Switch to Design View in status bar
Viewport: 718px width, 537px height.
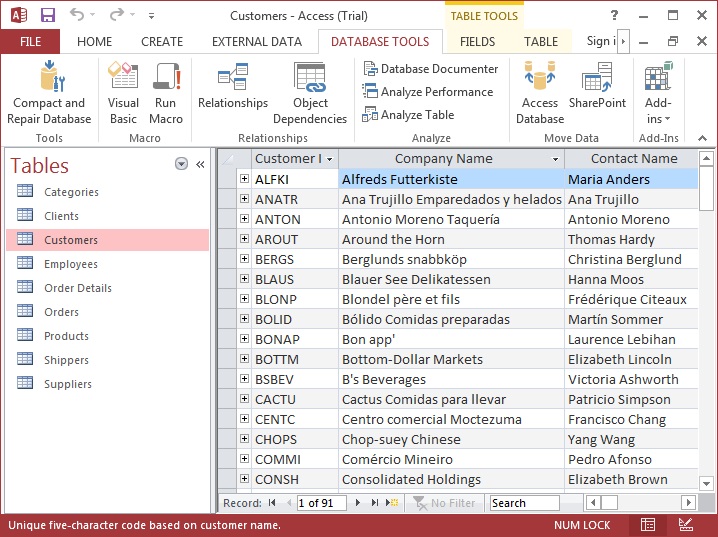(685, 525)
